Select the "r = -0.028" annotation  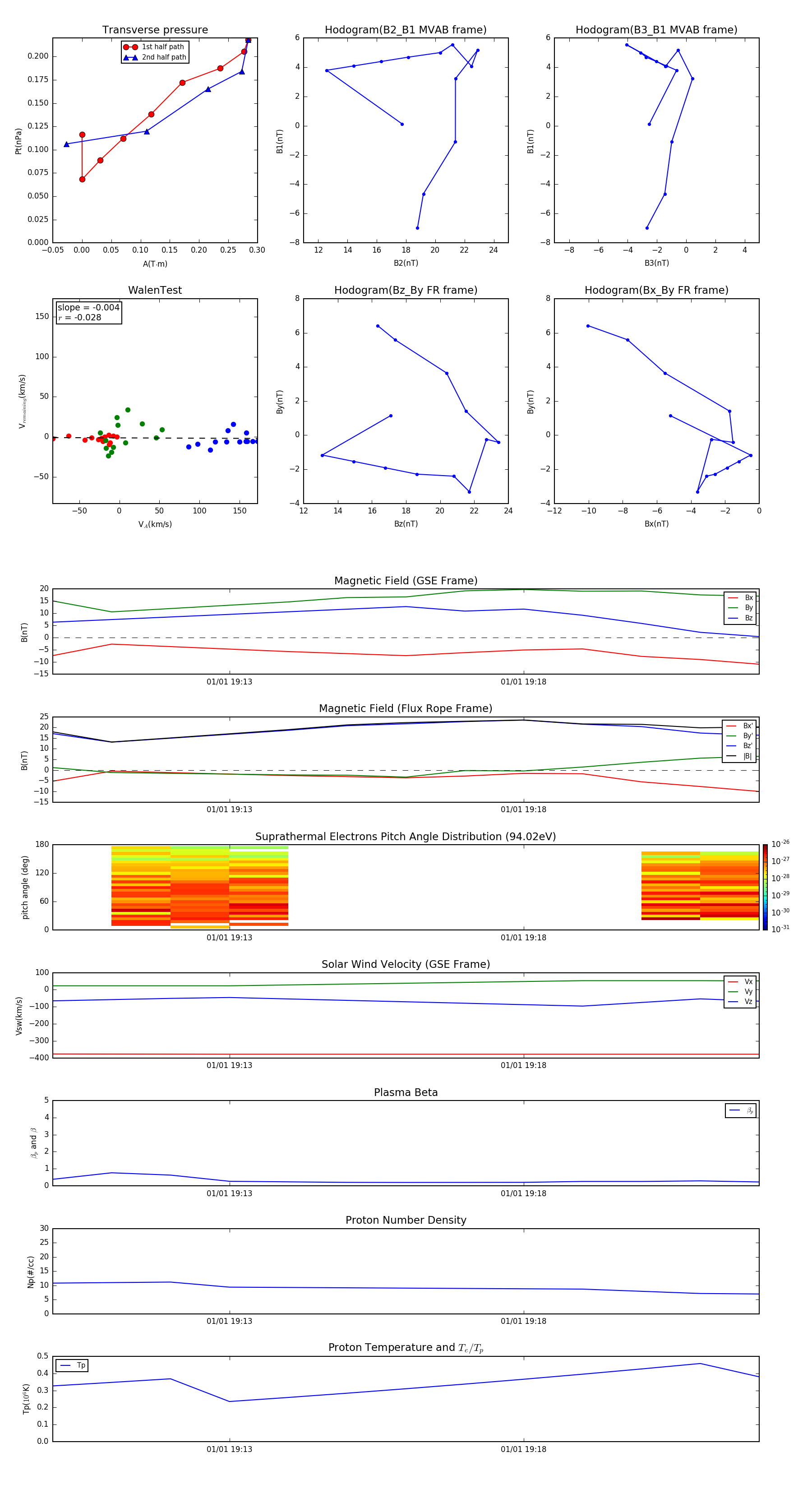(80, 317)
